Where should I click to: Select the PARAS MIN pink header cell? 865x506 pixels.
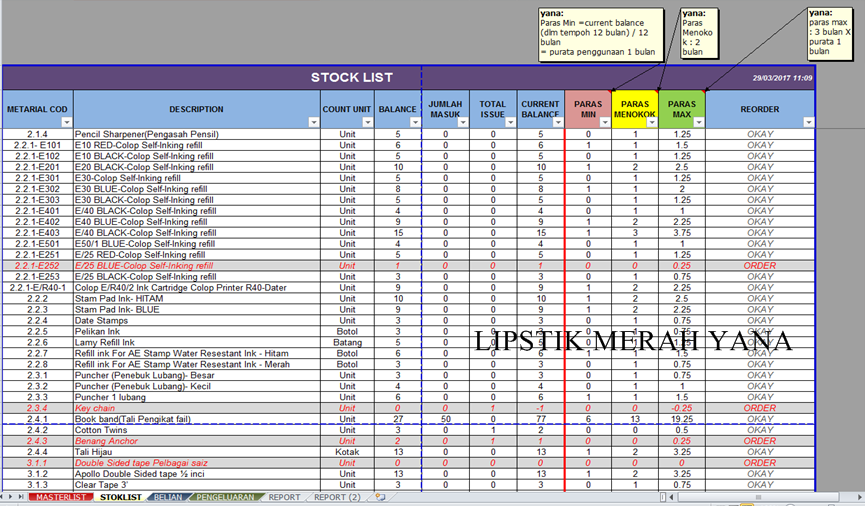(588, 109)
